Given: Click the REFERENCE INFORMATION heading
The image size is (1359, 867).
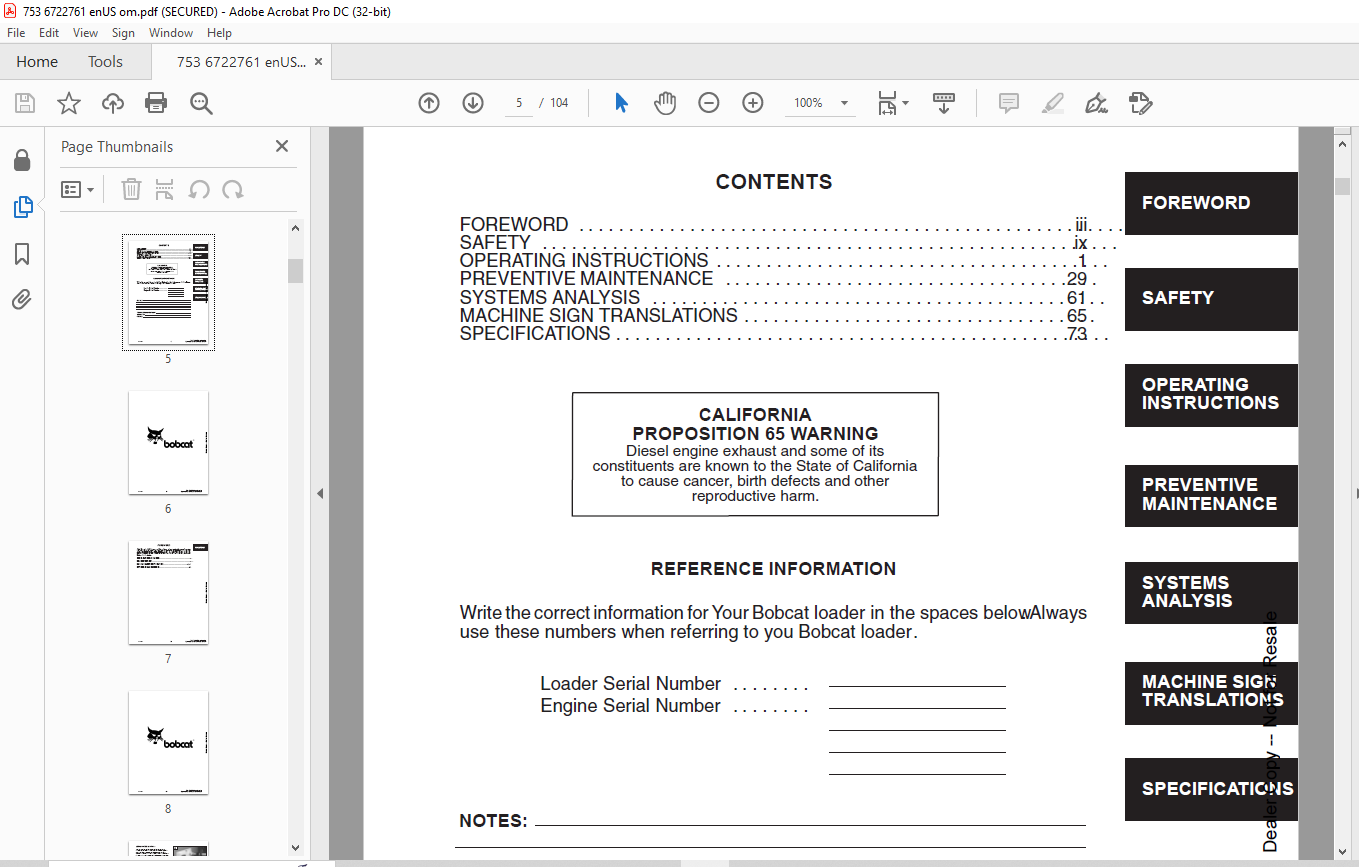Looking at the screenshot, I should click(x=773, y=569).
